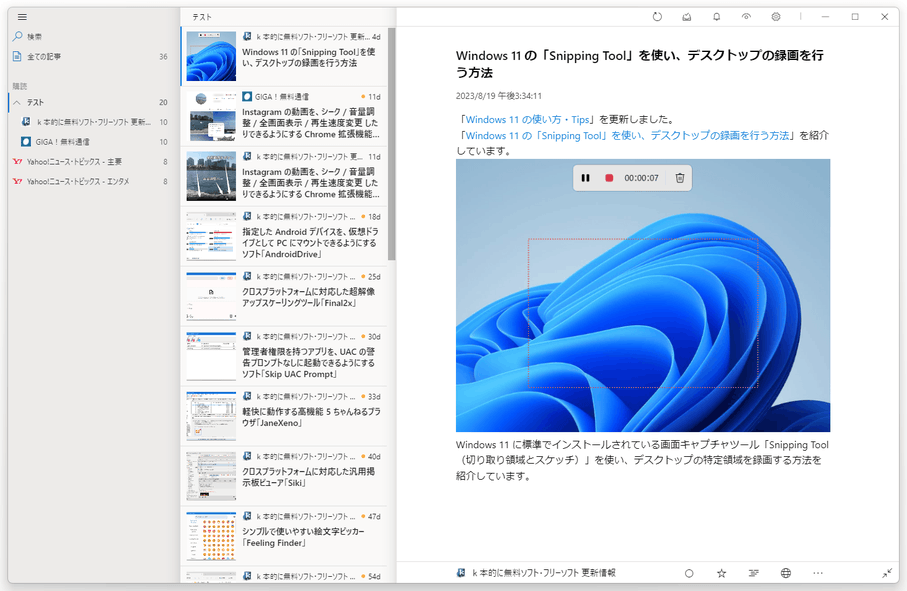Click the k icon beside bottom feed name
The width and height of the screenshot is (907, 591).
click(x=461, y=573)
